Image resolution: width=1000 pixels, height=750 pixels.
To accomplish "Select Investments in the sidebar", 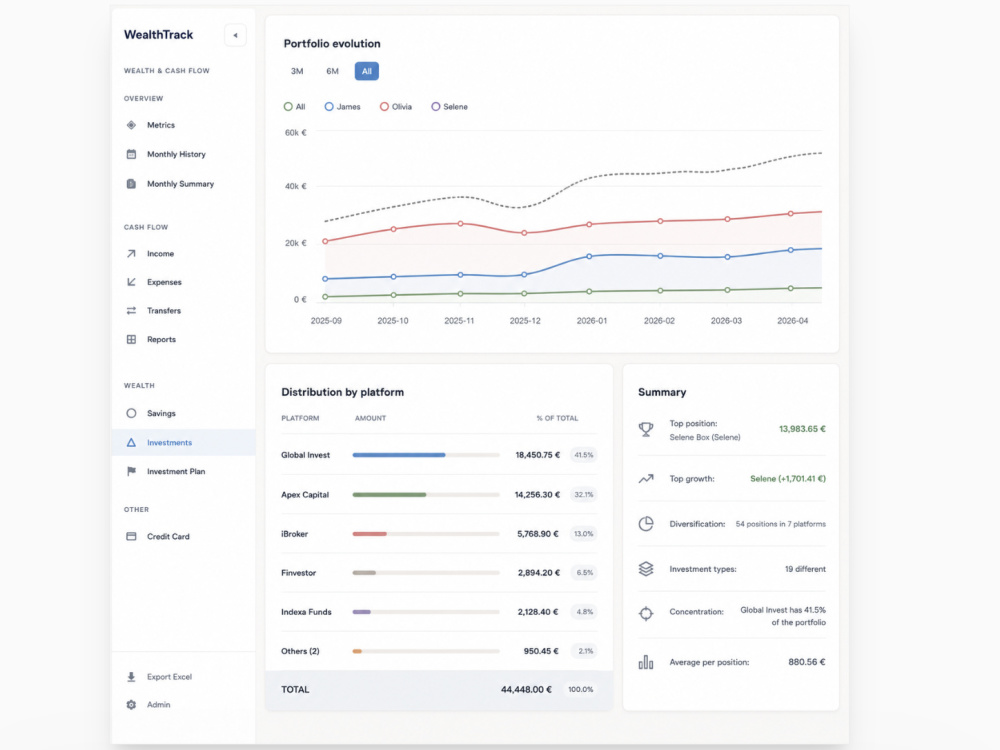I will pyautogui.click(x=184, y=443).
